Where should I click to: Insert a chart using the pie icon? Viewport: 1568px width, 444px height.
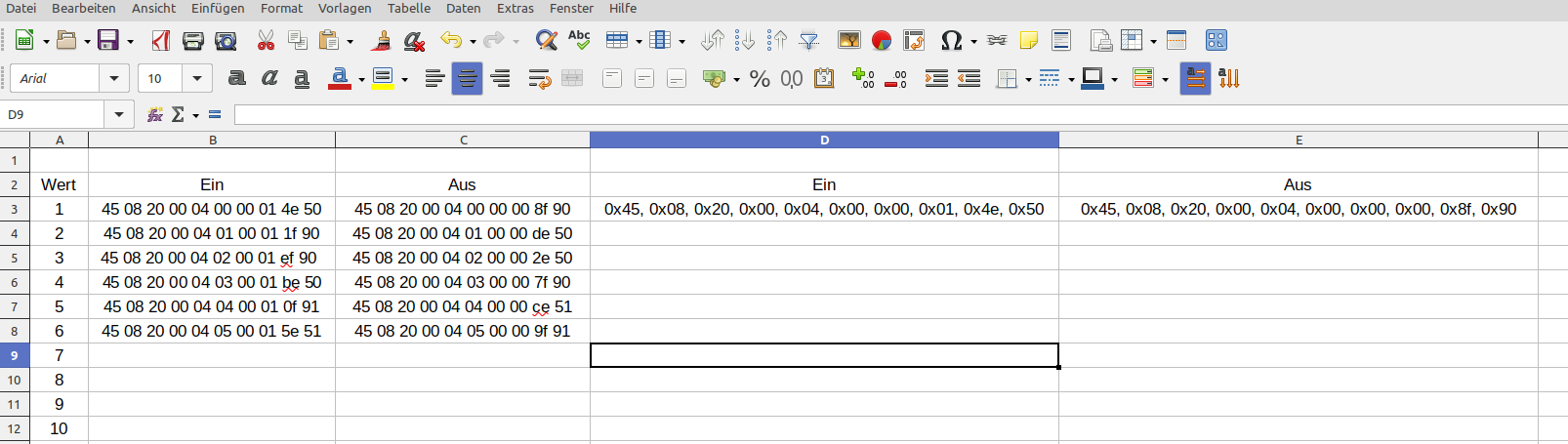882,40
